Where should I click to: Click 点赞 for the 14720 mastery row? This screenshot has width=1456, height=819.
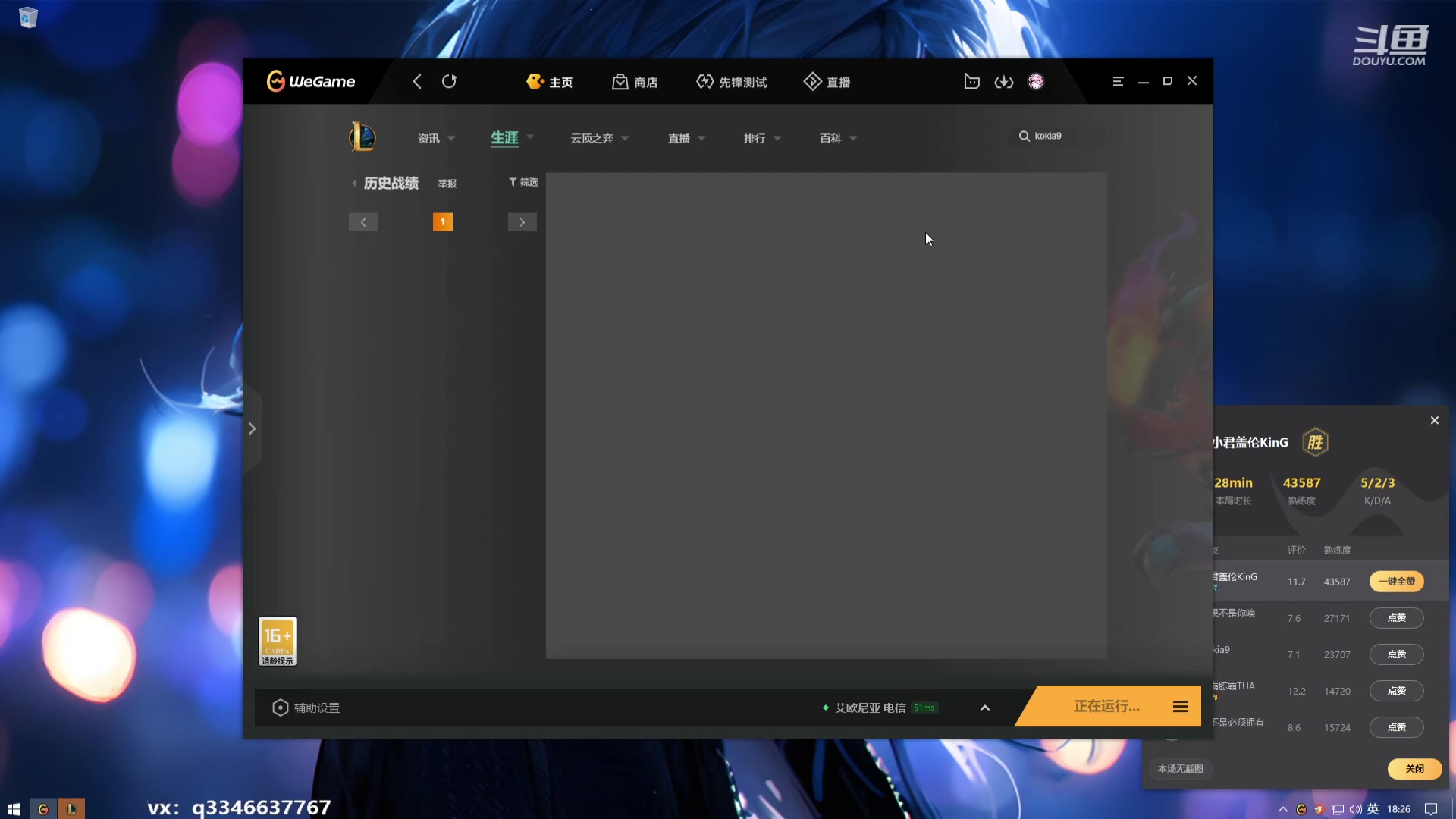point(1397,691)
